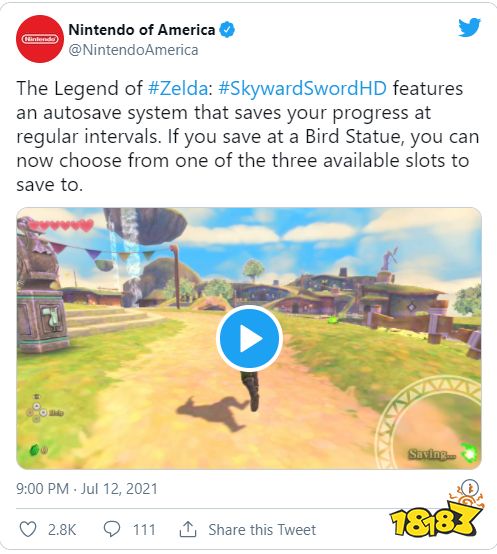The image size is (497, 554).
Task: Click the tweet body text about autosave
Action: (x=248, y=137)
